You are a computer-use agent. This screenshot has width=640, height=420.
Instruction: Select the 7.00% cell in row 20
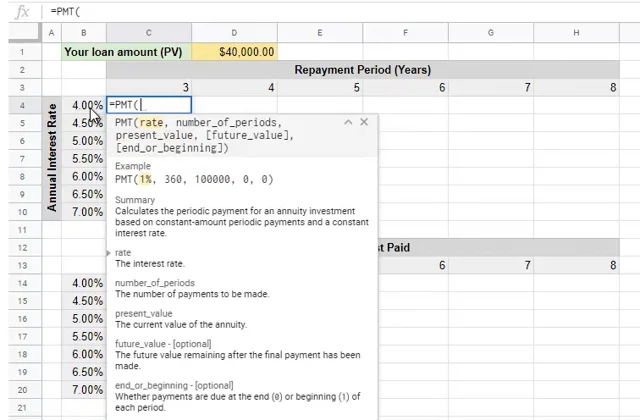(x=84, y=390)
